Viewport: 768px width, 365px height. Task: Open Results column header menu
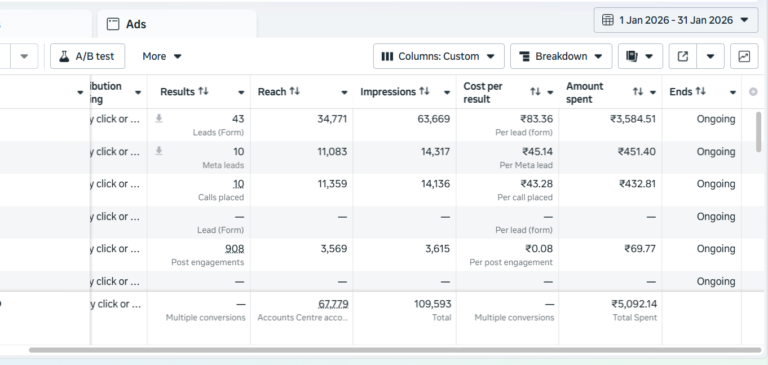[x=241, y=93]
